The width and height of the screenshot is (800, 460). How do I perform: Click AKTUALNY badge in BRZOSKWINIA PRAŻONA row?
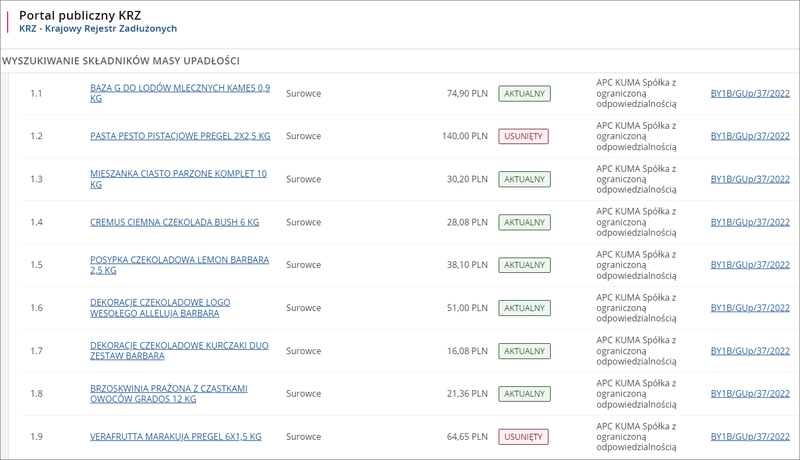pyautogui.click(x=524, y=394)
